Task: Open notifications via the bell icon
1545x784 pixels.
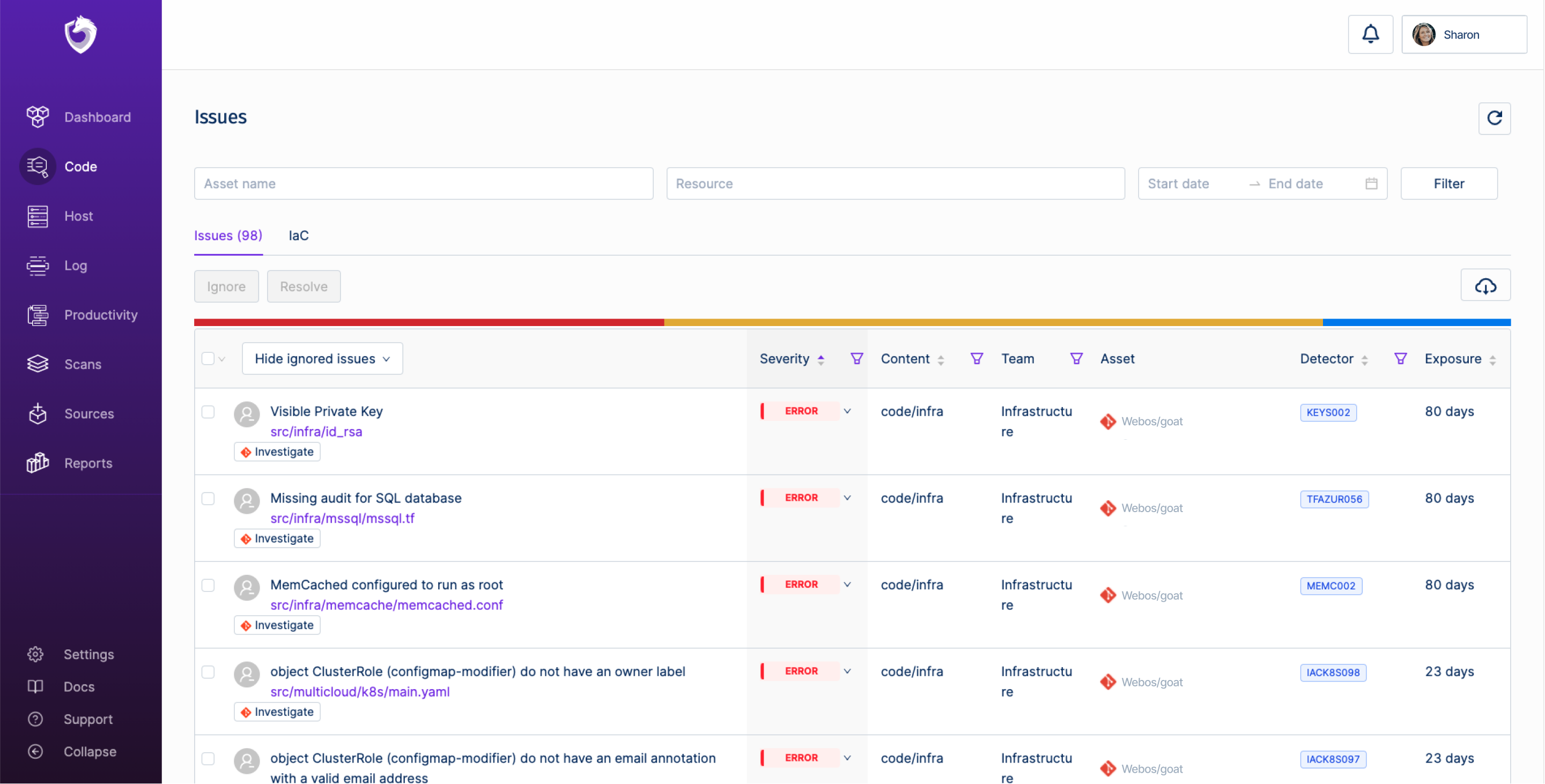Action: tap(1371, 34)
